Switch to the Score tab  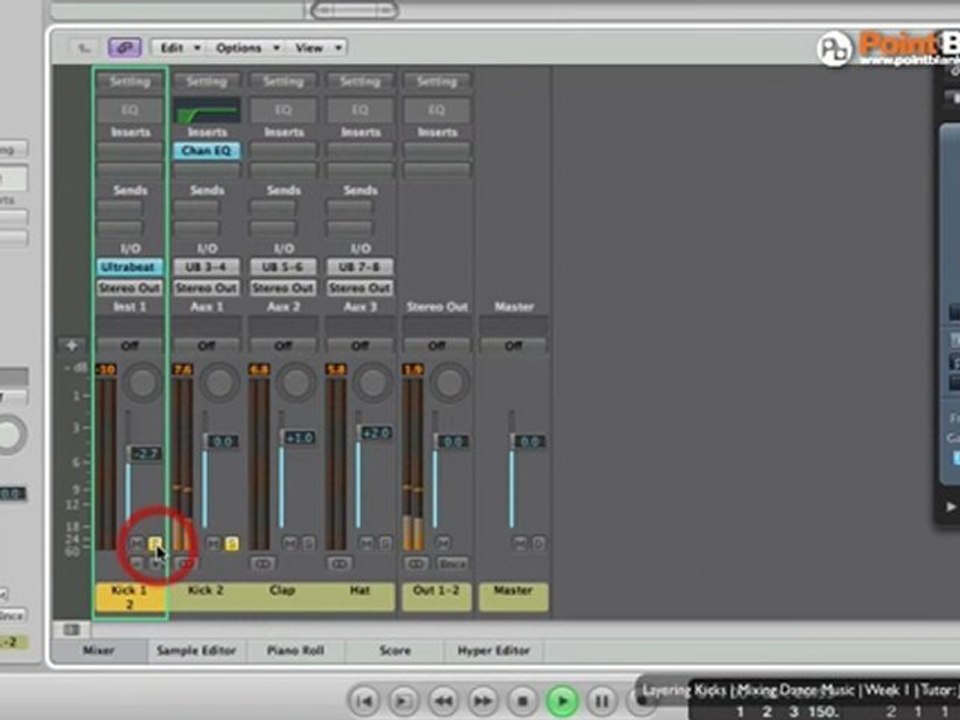coord(394,650)
